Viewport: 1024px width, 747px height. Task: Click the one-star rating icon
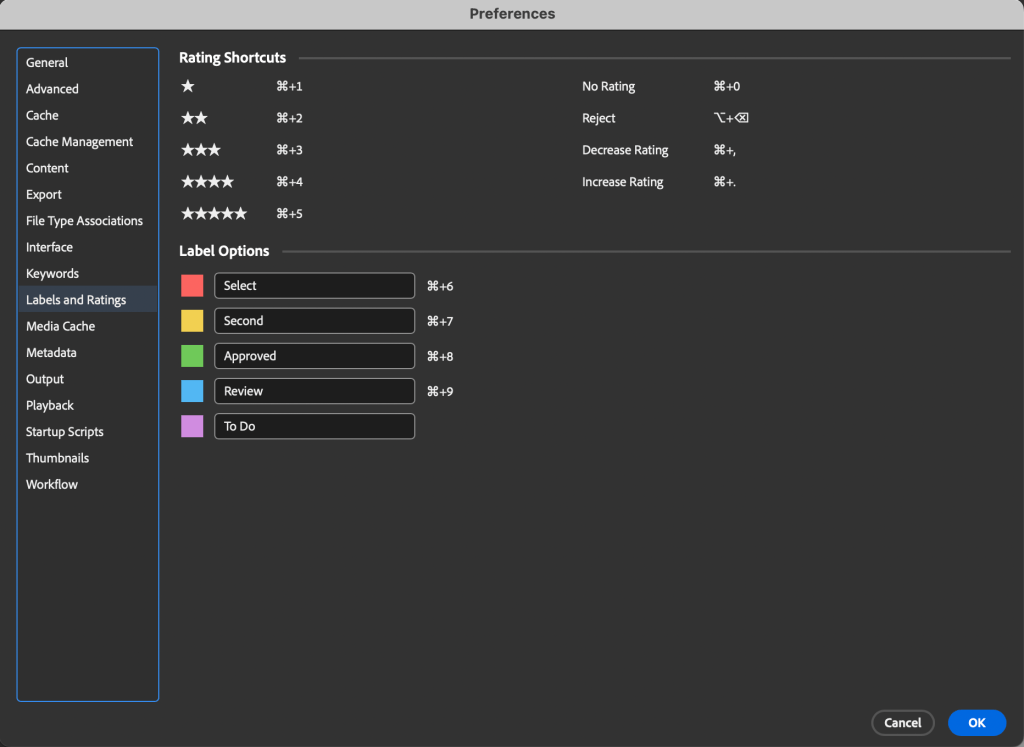tap(188, 87)
